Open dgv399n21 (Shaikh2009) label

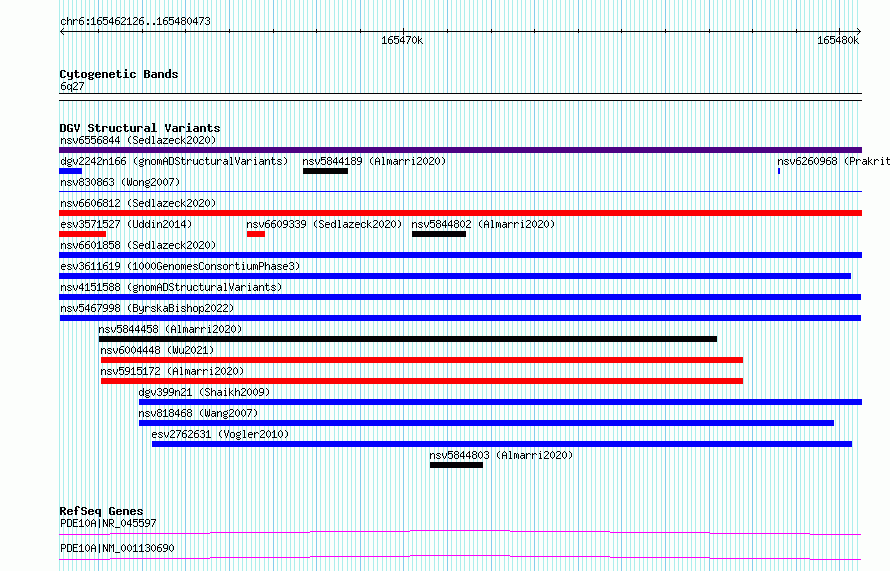[x=204, y=392]
